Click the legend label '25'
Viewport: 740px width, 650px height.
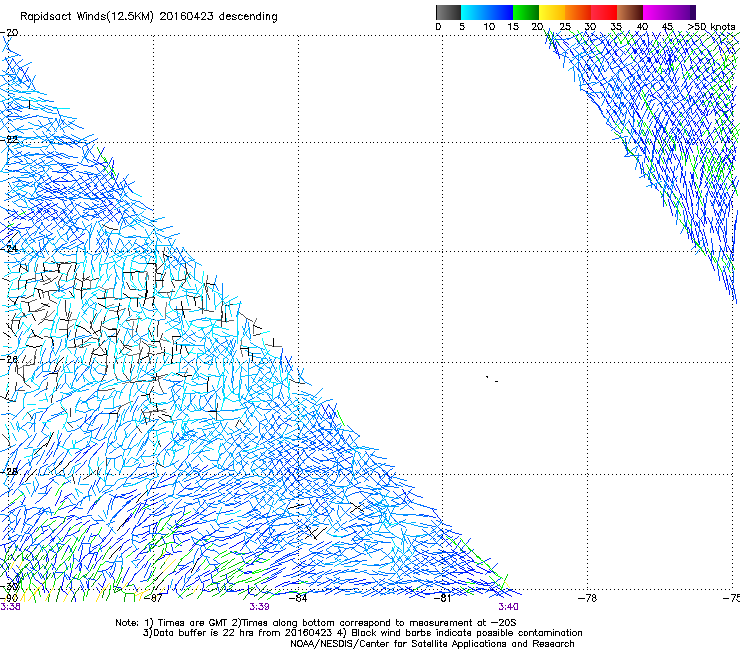[565, 27]
